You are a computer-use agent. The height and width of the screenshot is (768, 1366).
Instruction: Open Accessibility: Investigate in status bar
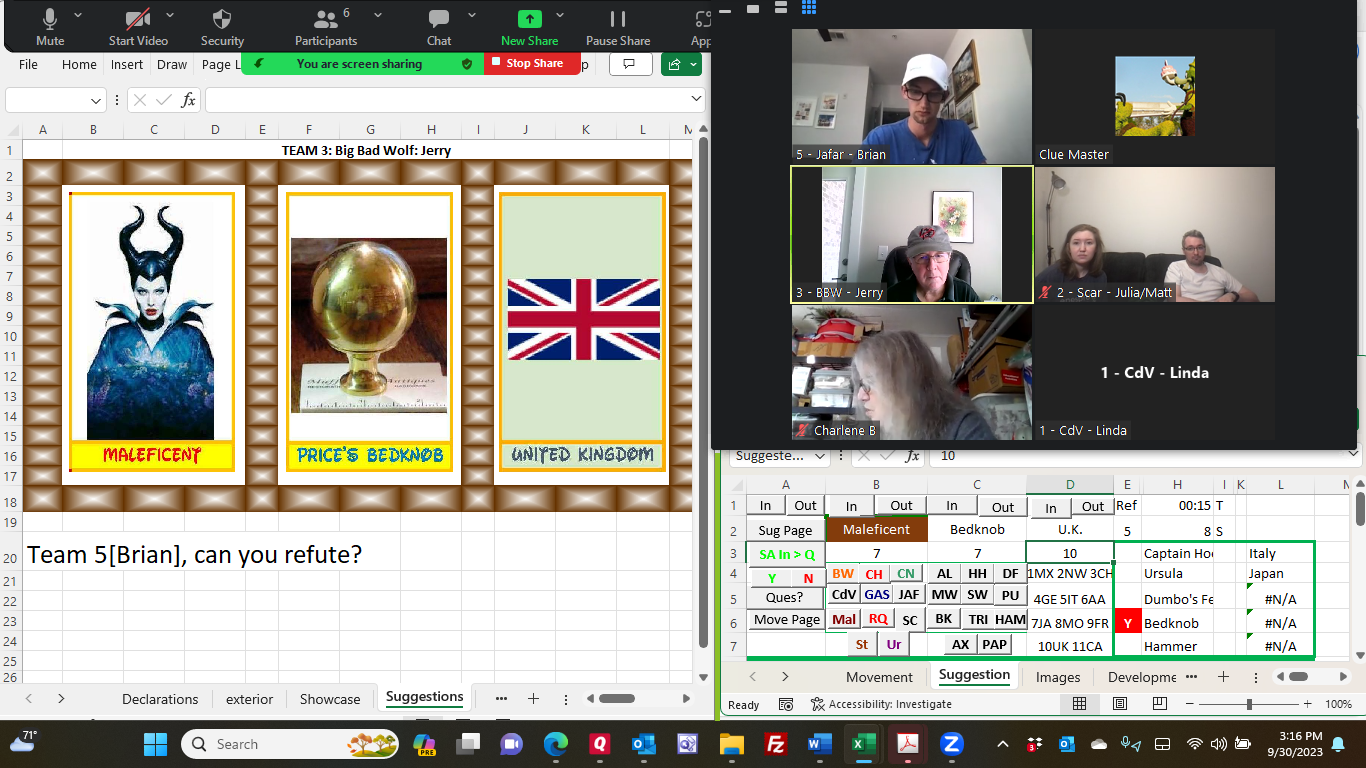(x=880, y=704)
